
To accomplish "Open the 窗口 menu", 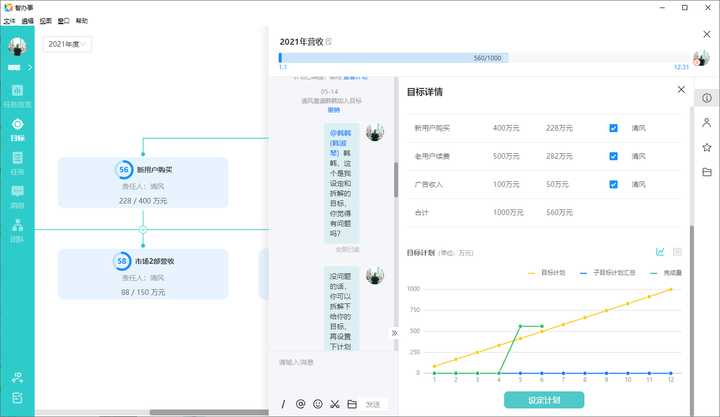I will pyautogui.click(x=63, y=21).
